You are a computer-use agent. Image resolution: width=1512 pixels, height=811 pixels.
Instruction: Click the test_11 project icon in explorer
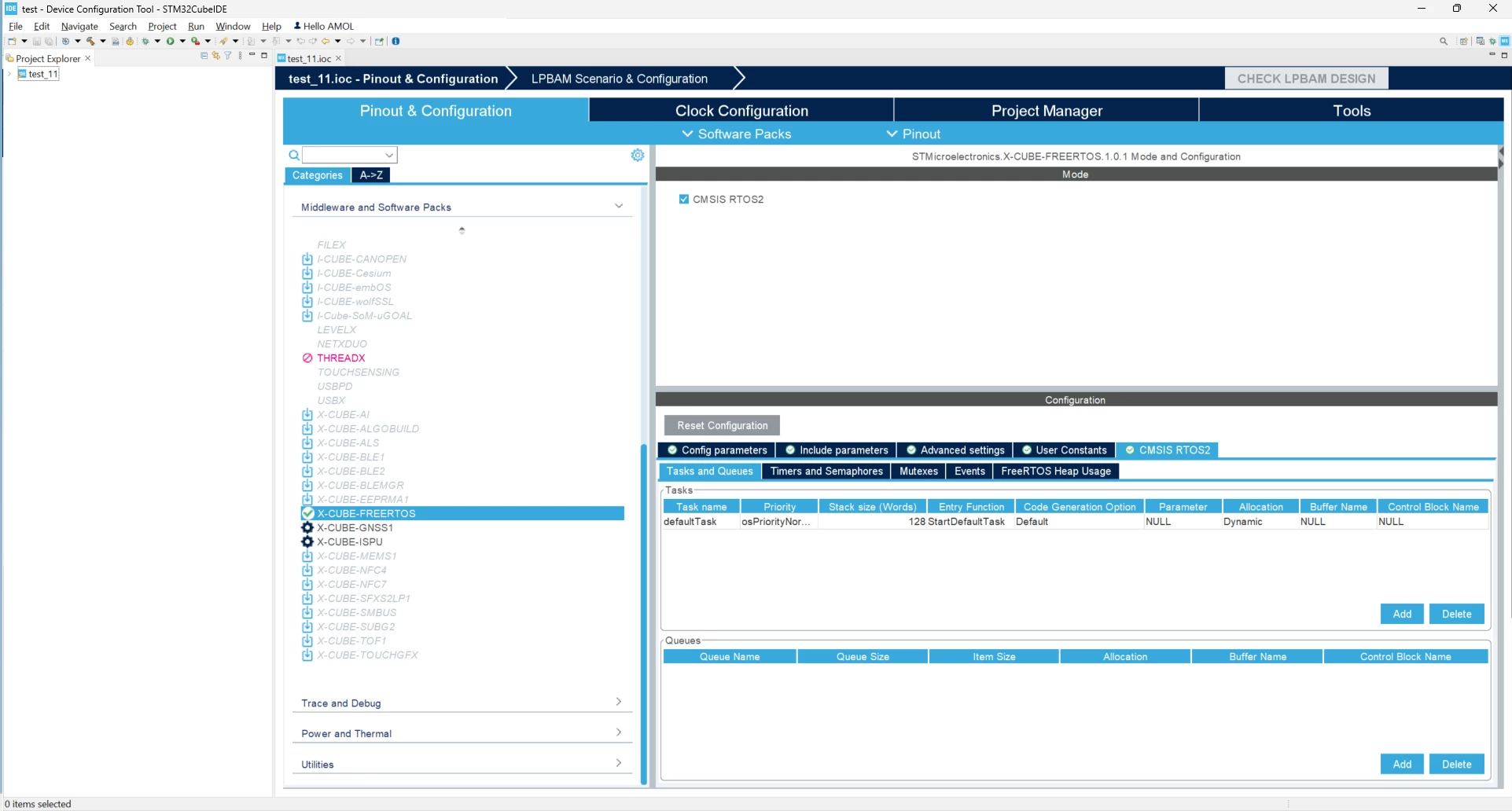23,74
